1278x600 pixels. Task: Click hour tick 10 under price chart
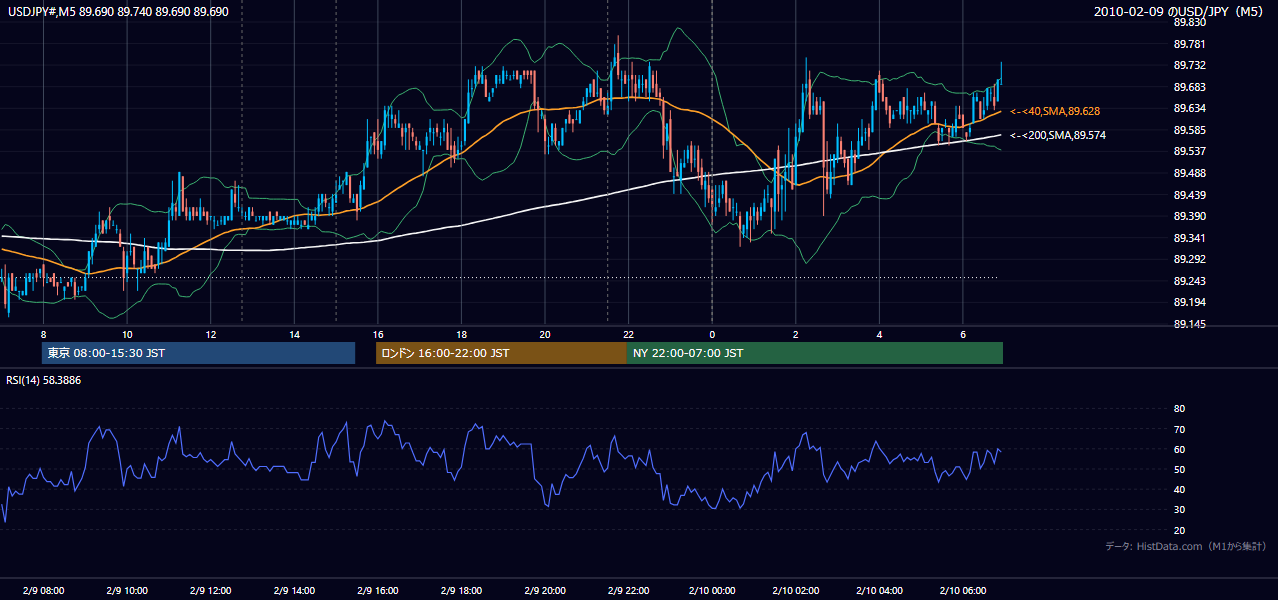point(127,334)
